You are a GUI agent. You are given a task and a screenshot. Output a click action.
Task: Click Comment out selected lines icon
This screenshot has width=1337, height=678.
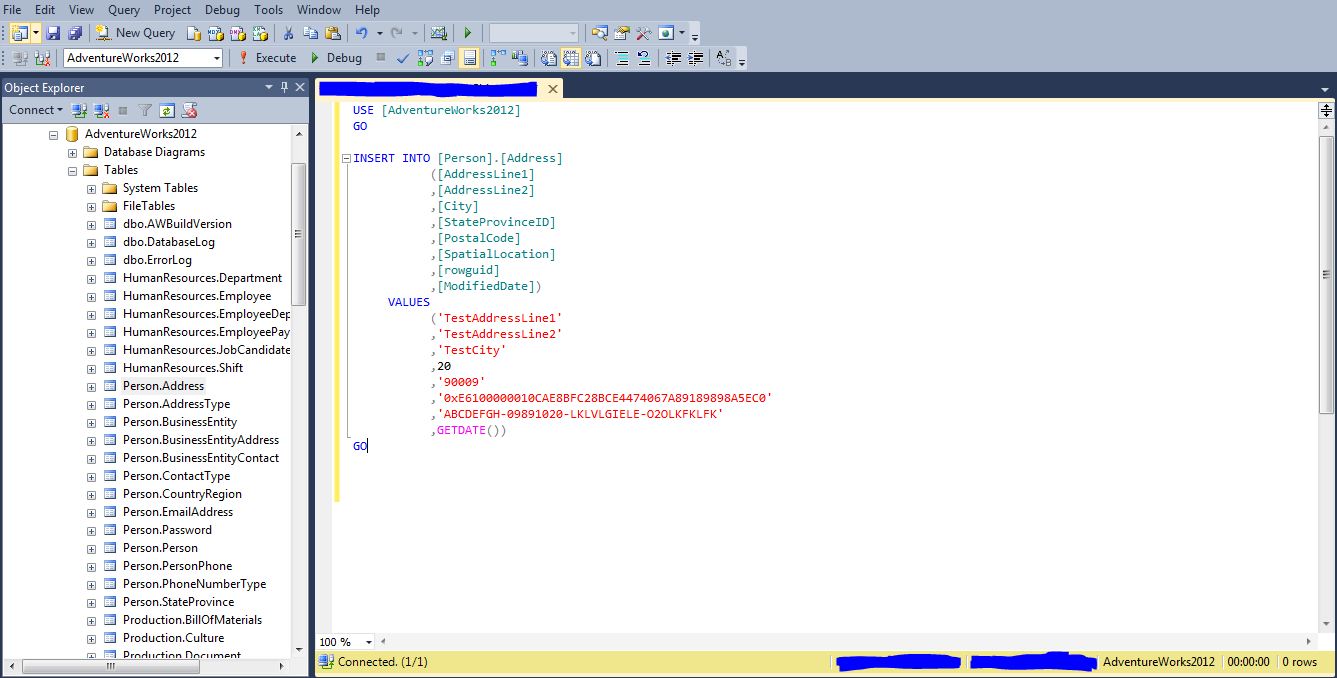coord(621,58)
